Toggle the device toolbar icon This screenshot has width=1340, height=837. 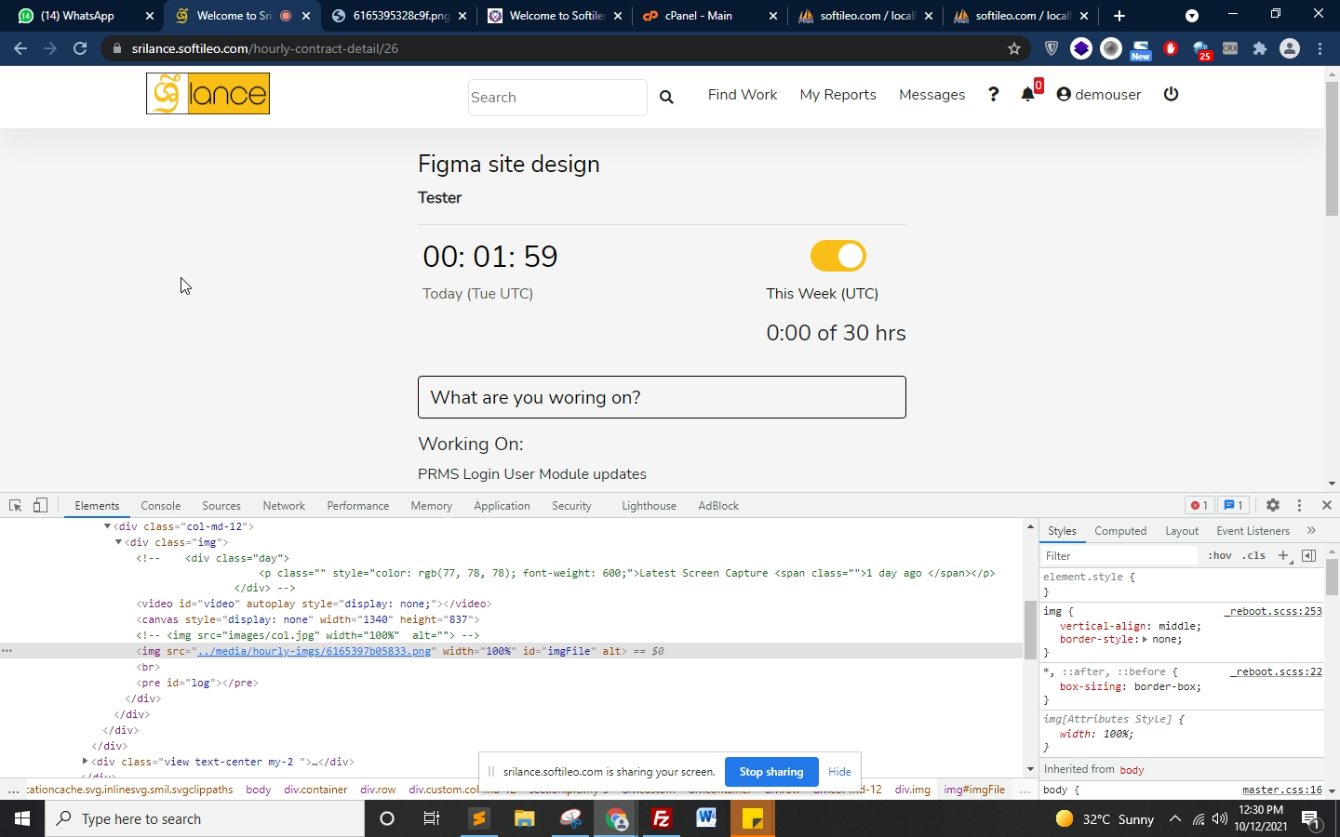pos(41,506)
